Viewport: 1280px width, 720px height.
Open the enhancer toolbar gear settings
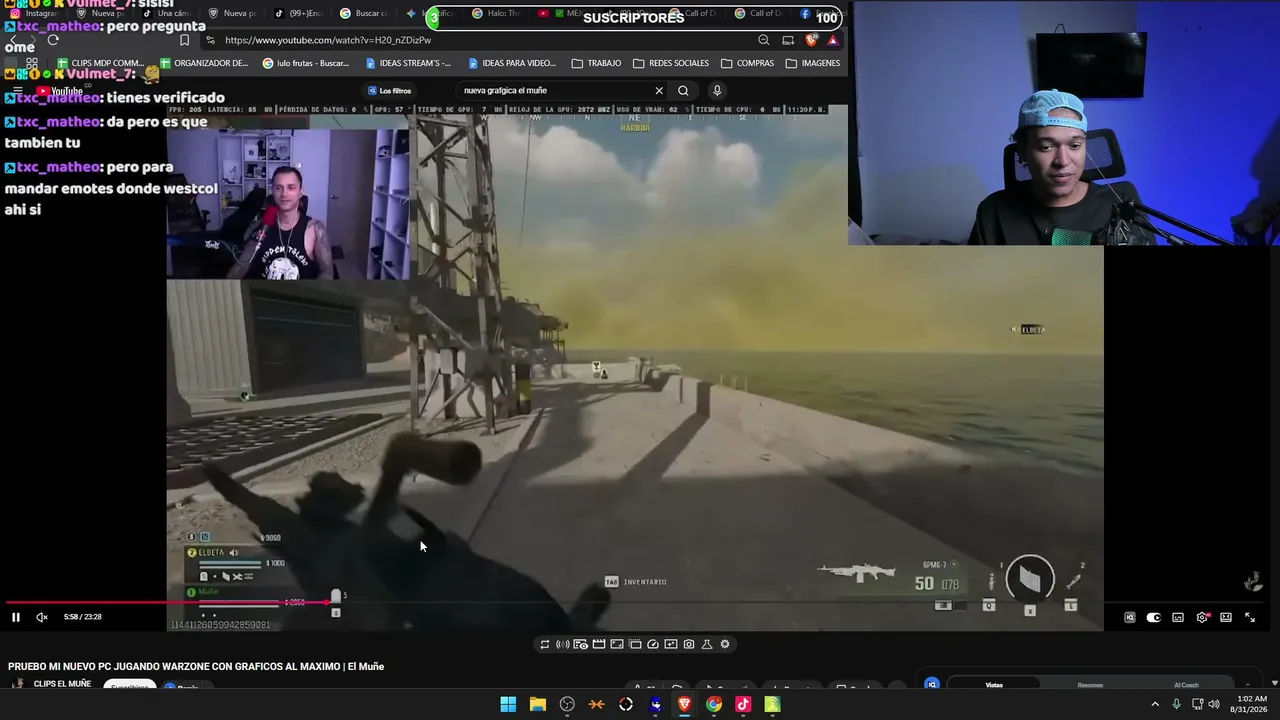click(x=725, y=644)
